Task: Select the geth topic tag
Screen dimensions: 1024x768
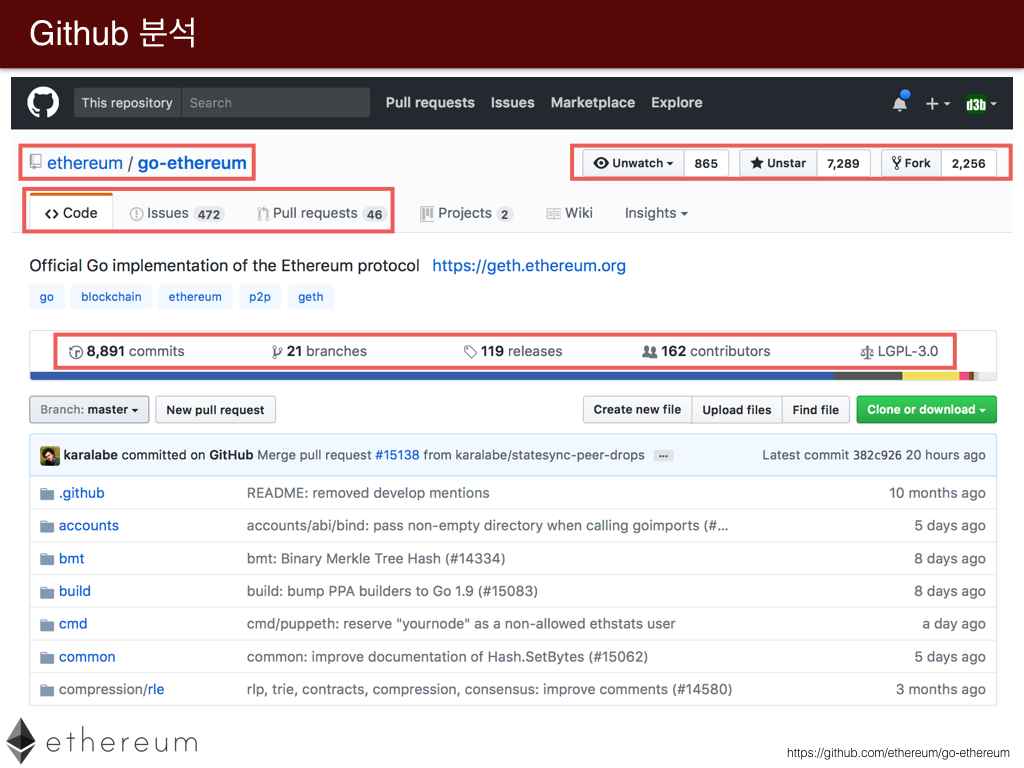Action: point(311,296)
